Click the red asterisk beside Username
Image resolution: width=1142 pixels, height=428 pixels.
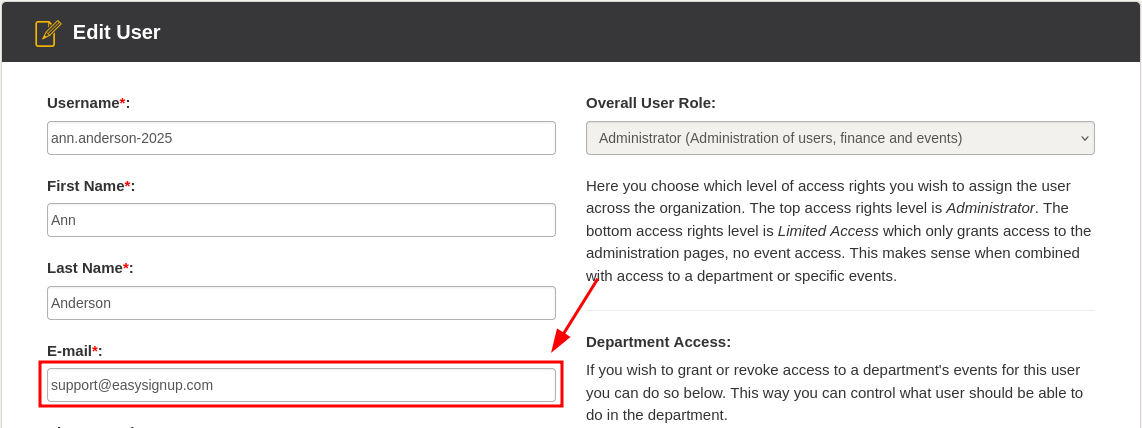point(122,102)
